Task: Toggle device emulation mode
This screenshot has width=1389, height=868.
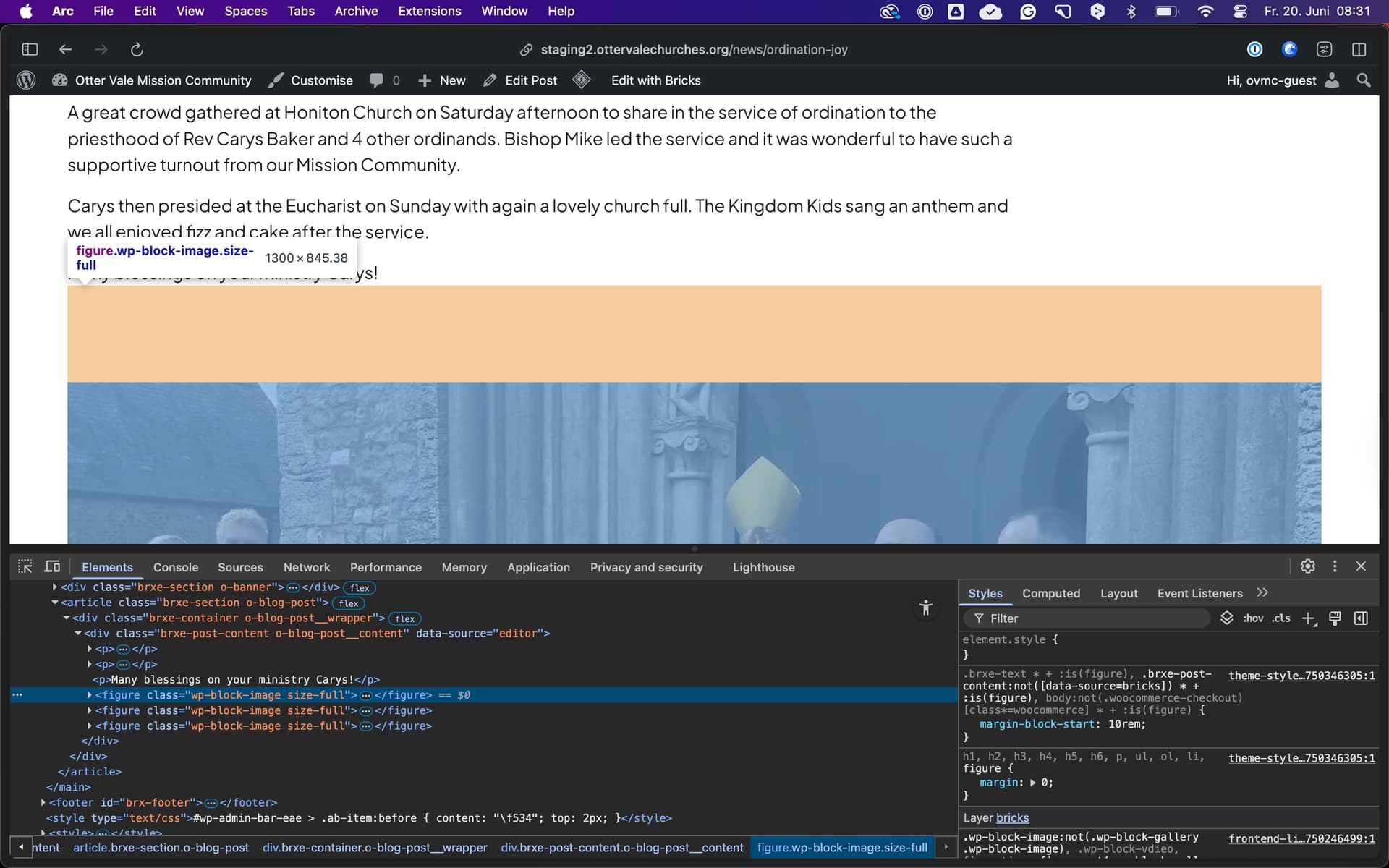Action: click(x=52, y=566)
